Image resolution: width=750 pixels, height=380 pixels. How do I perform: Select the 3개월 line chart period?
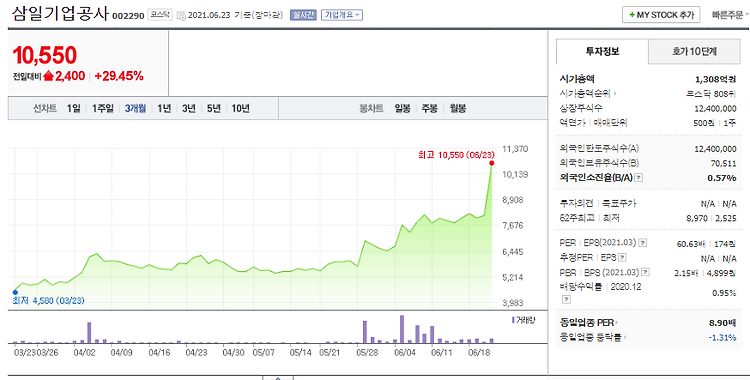tap(135, 109)
